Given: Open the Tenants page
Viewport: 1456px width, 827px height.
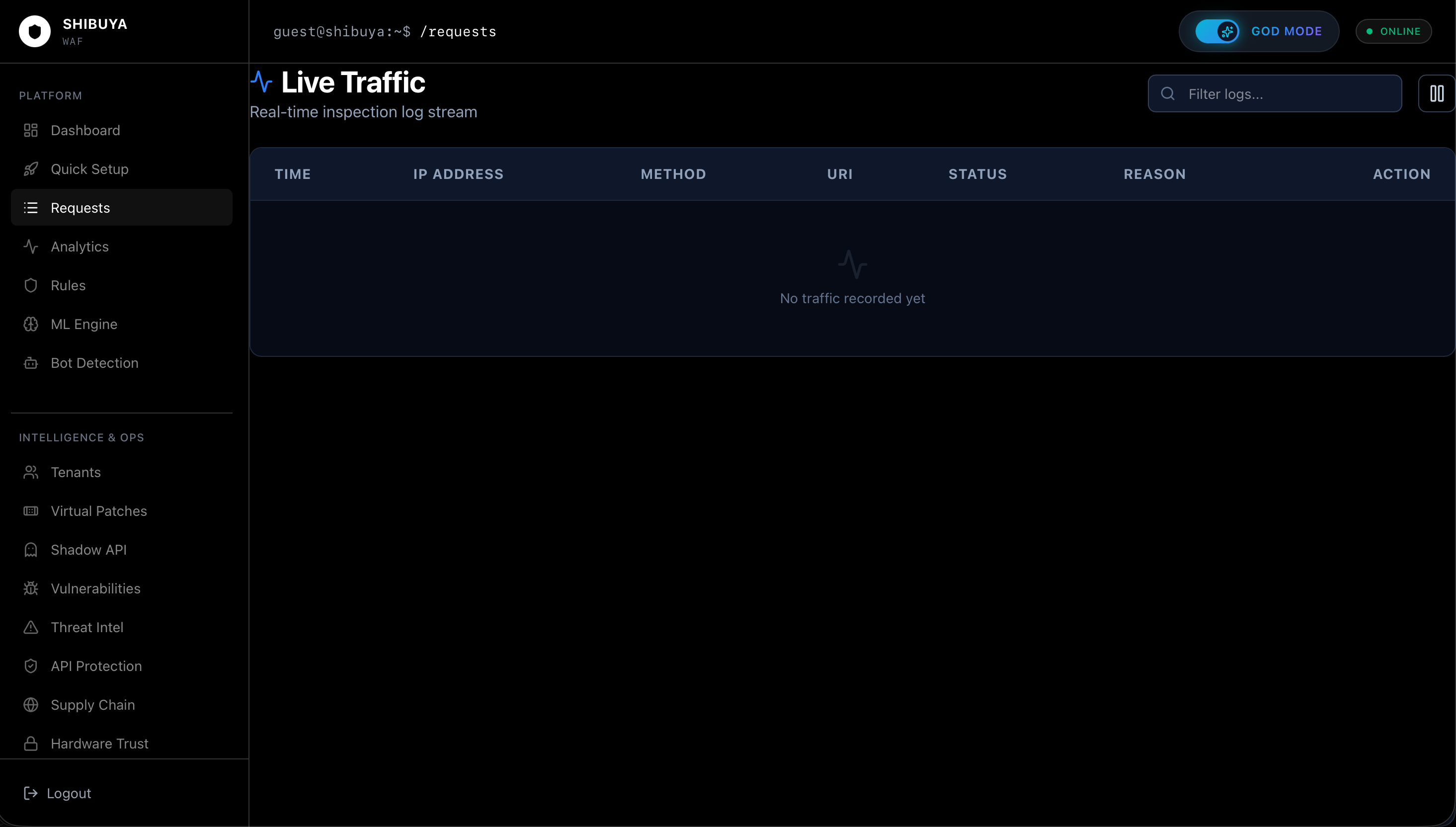Looking at the screenshot, I should [x=76, y=472].
